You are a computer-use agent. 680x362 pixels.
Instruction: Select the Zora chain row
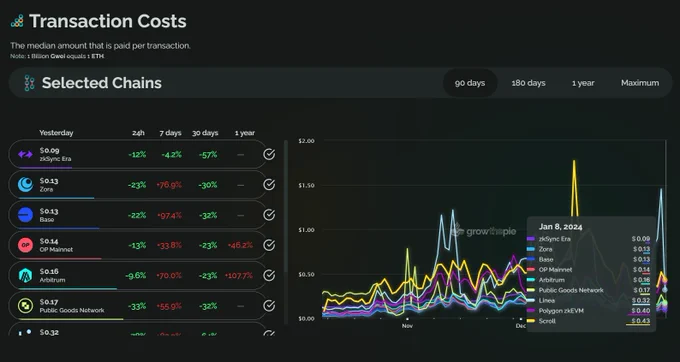pyautogui.click(x=137, y=185)
